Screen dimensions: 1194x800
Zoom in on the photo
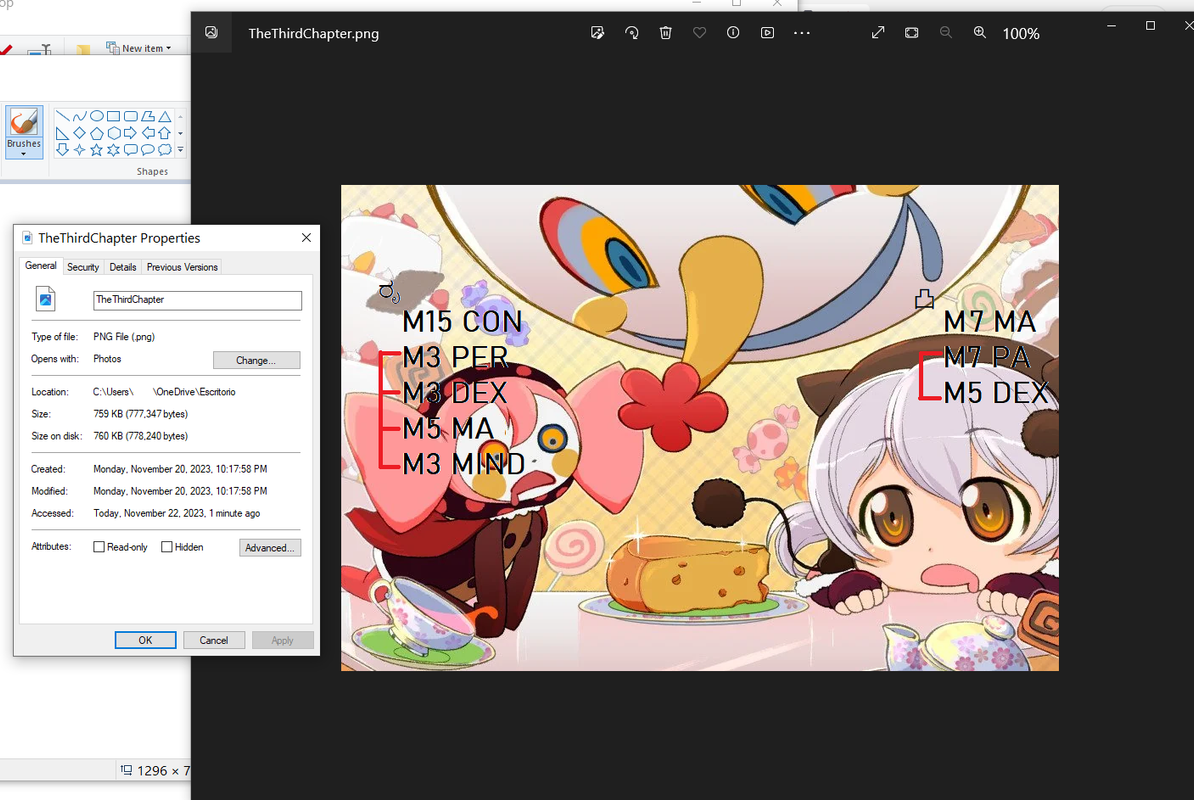(980, 33)
